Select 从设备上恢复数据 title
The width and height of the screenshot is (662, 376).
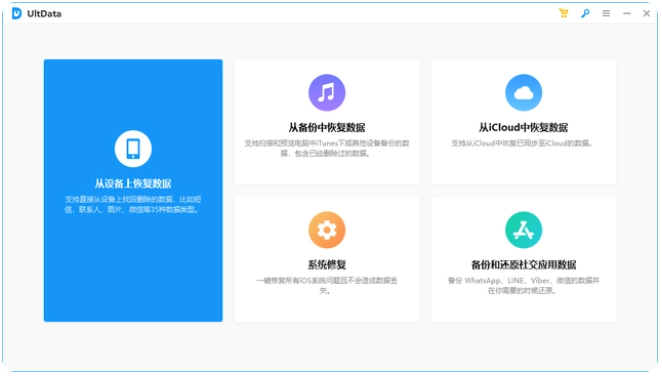pos(133,184)
